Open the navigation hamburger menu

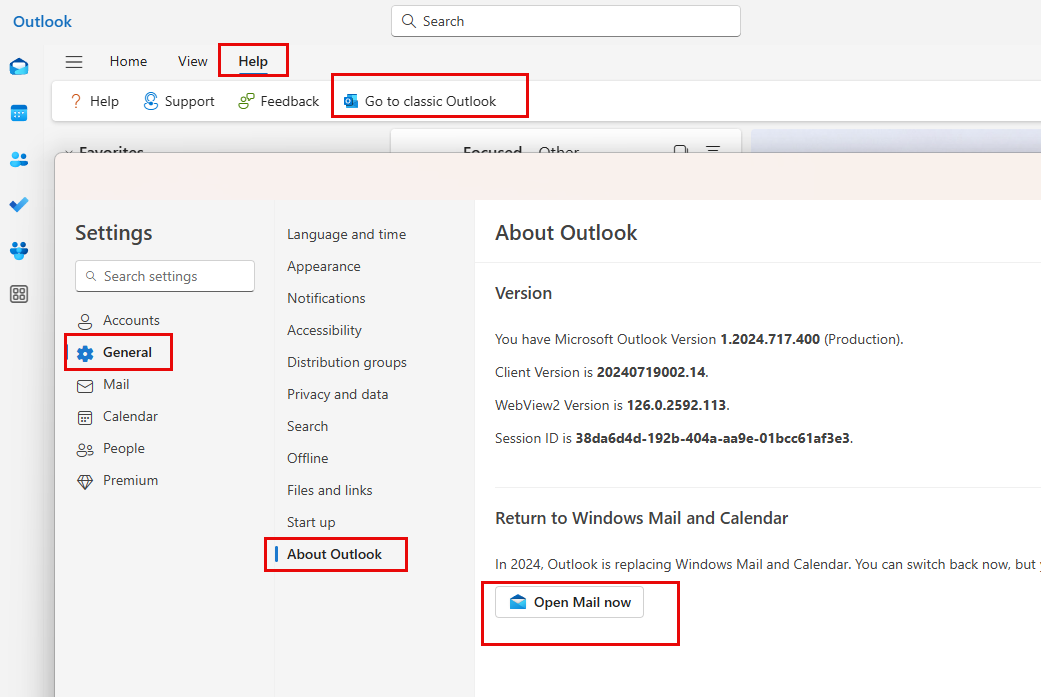(74, 61)
